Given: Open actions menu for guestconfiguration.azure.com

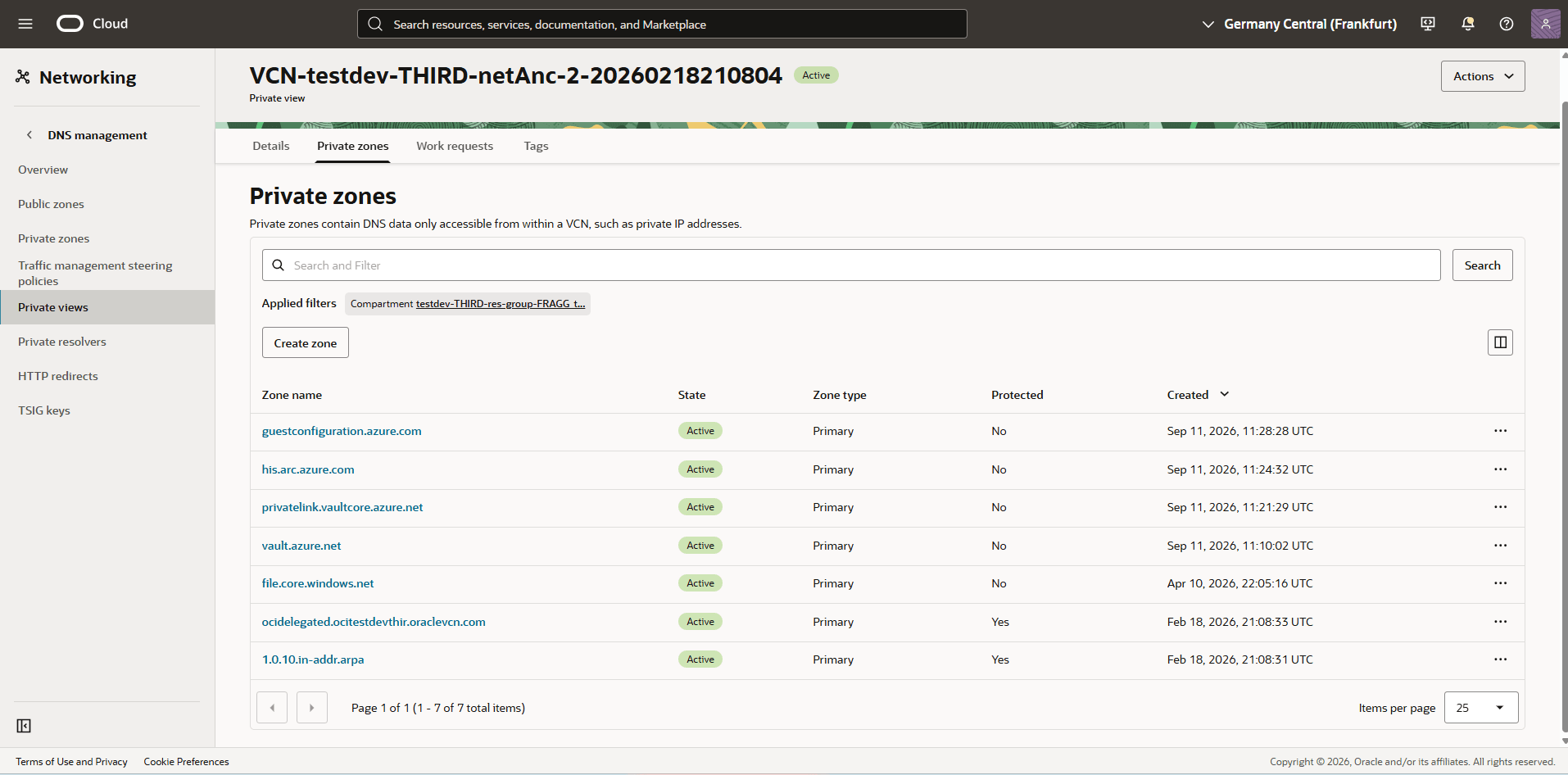Looking at the screenshot, I should [1500, 431].
